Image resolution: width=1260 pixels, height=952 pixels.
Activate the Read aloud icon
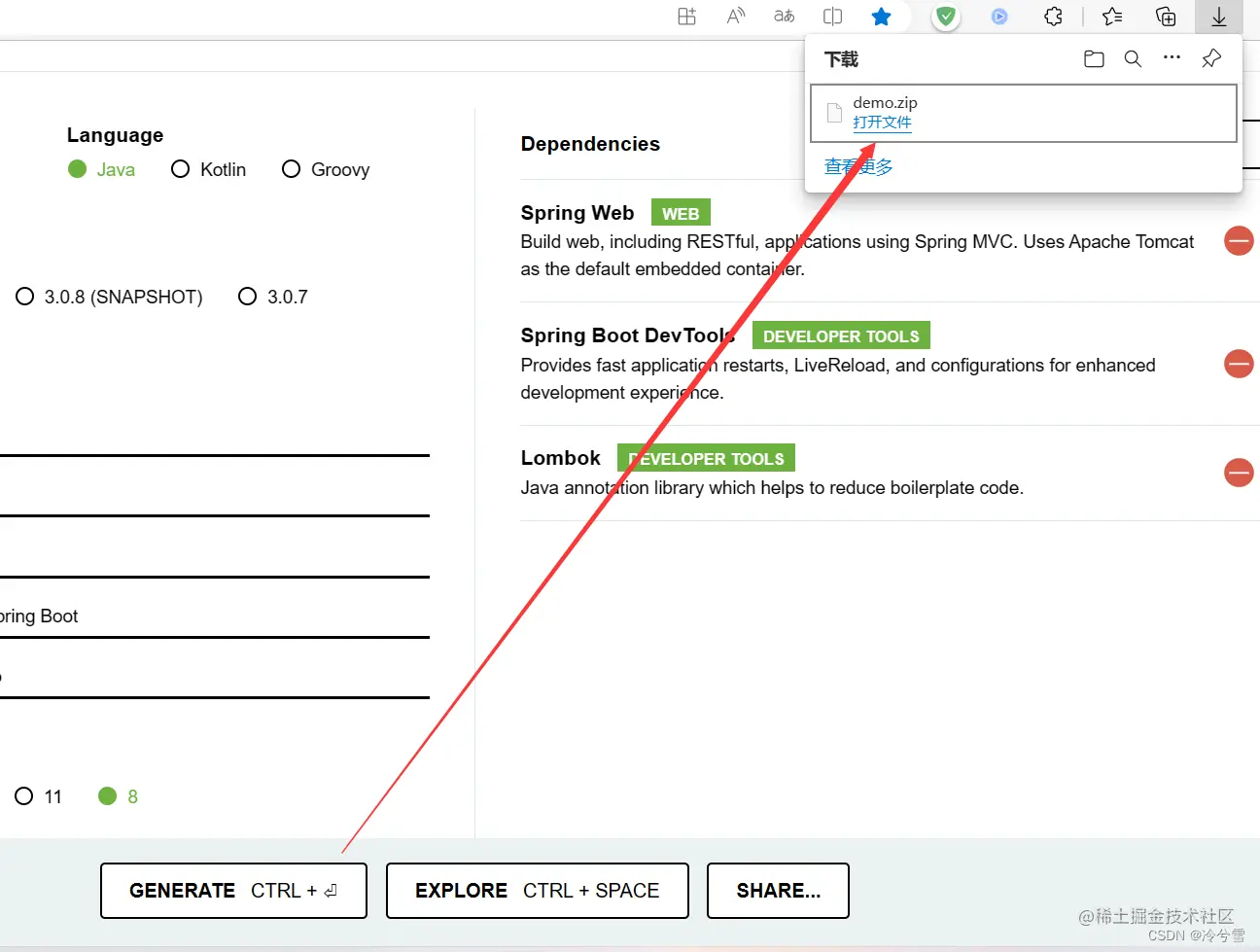click(x=736, y=17)
